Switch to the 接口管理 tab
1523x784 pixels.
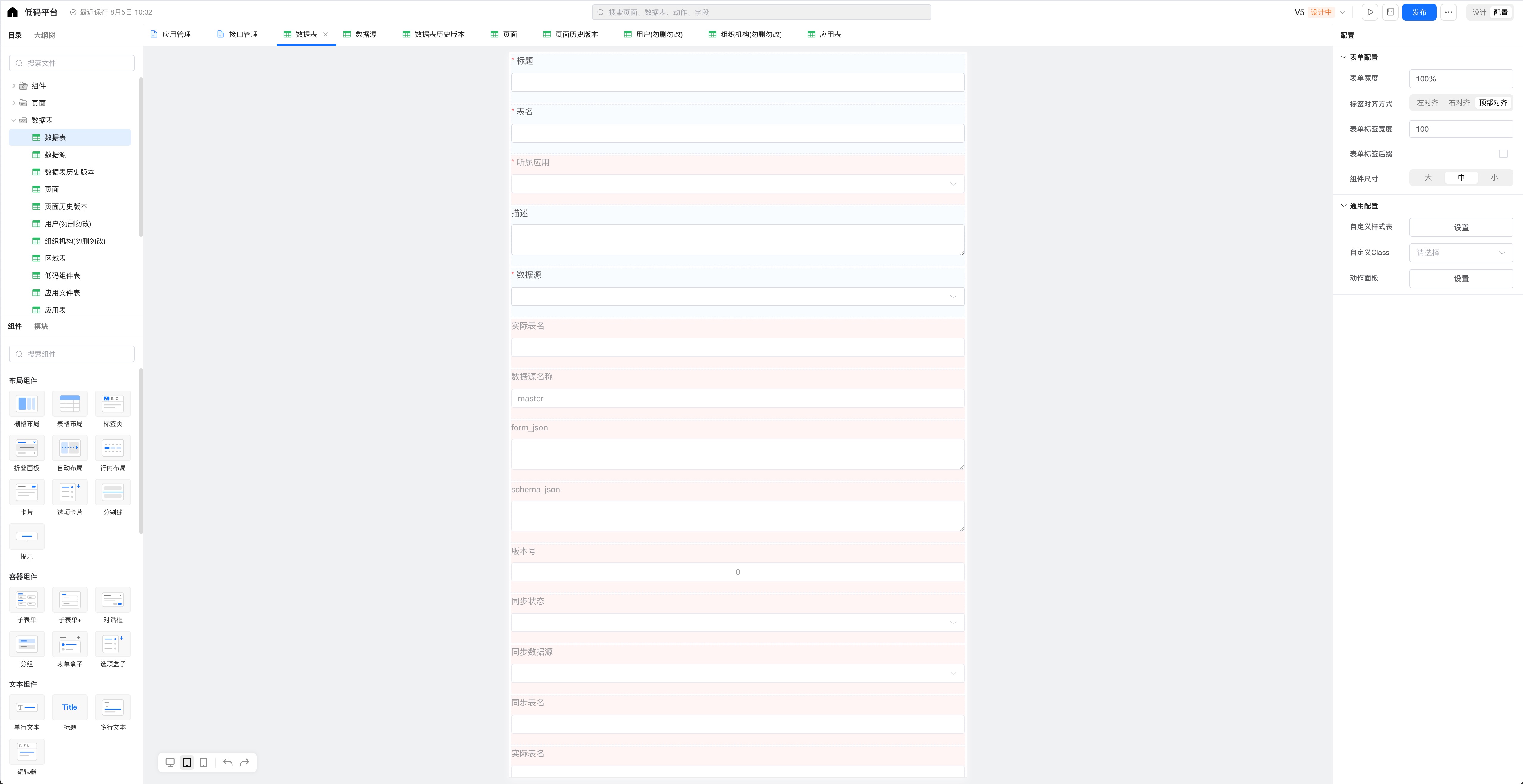[238, 34]
